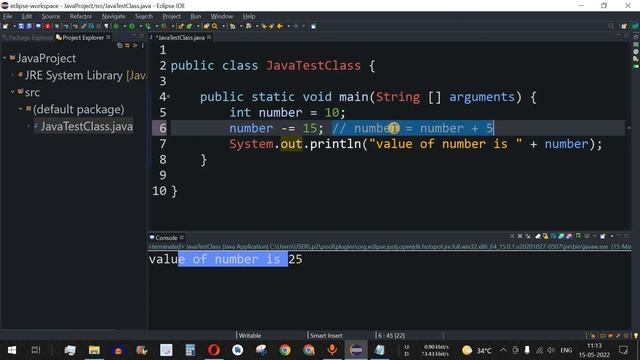This screenshot has height=360, width=640.
Task: Open the Edit menu
Action: point(27,16)
